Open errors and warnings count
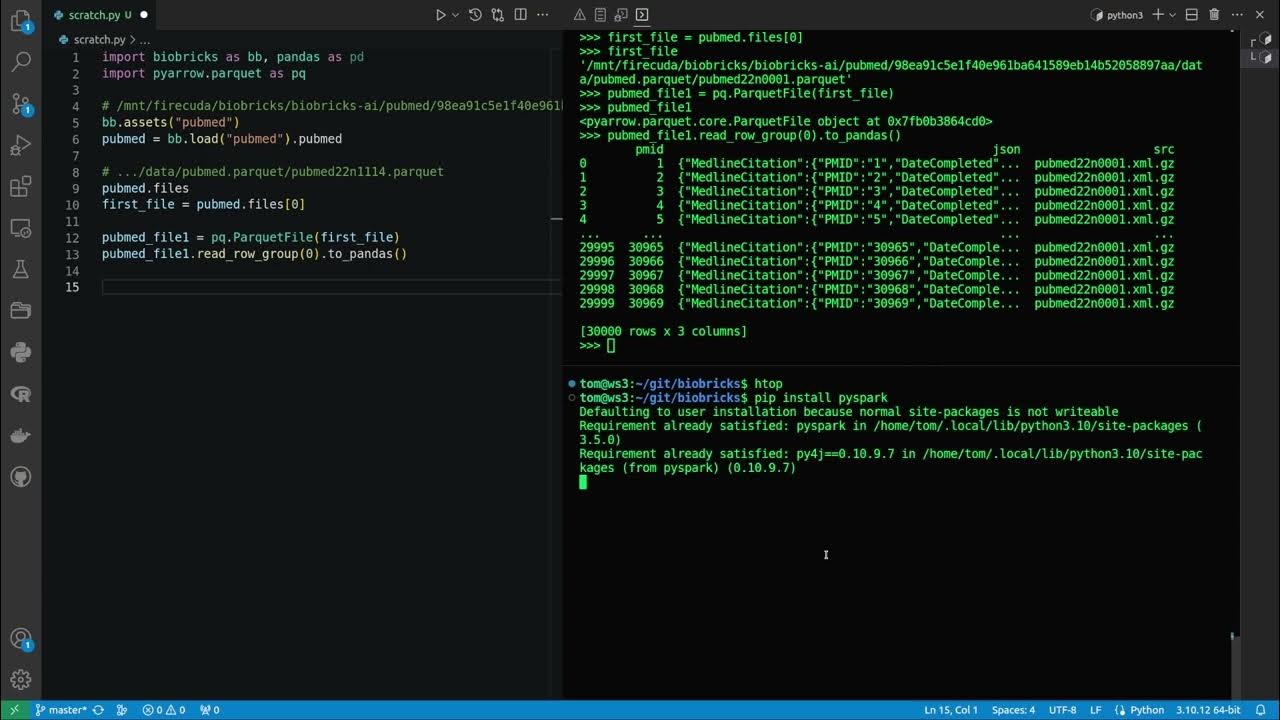Image resolution: width=1280 pixels, height=720 pixels. pos(164,710)
